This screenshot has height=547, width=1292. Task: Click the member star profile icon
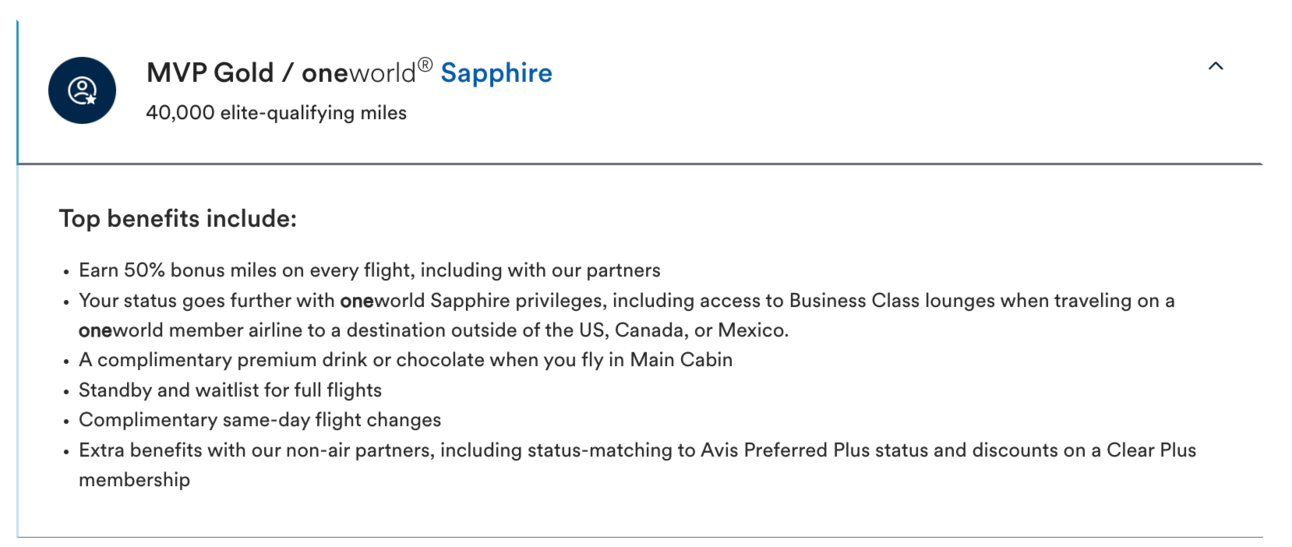[x=82, y=91]
